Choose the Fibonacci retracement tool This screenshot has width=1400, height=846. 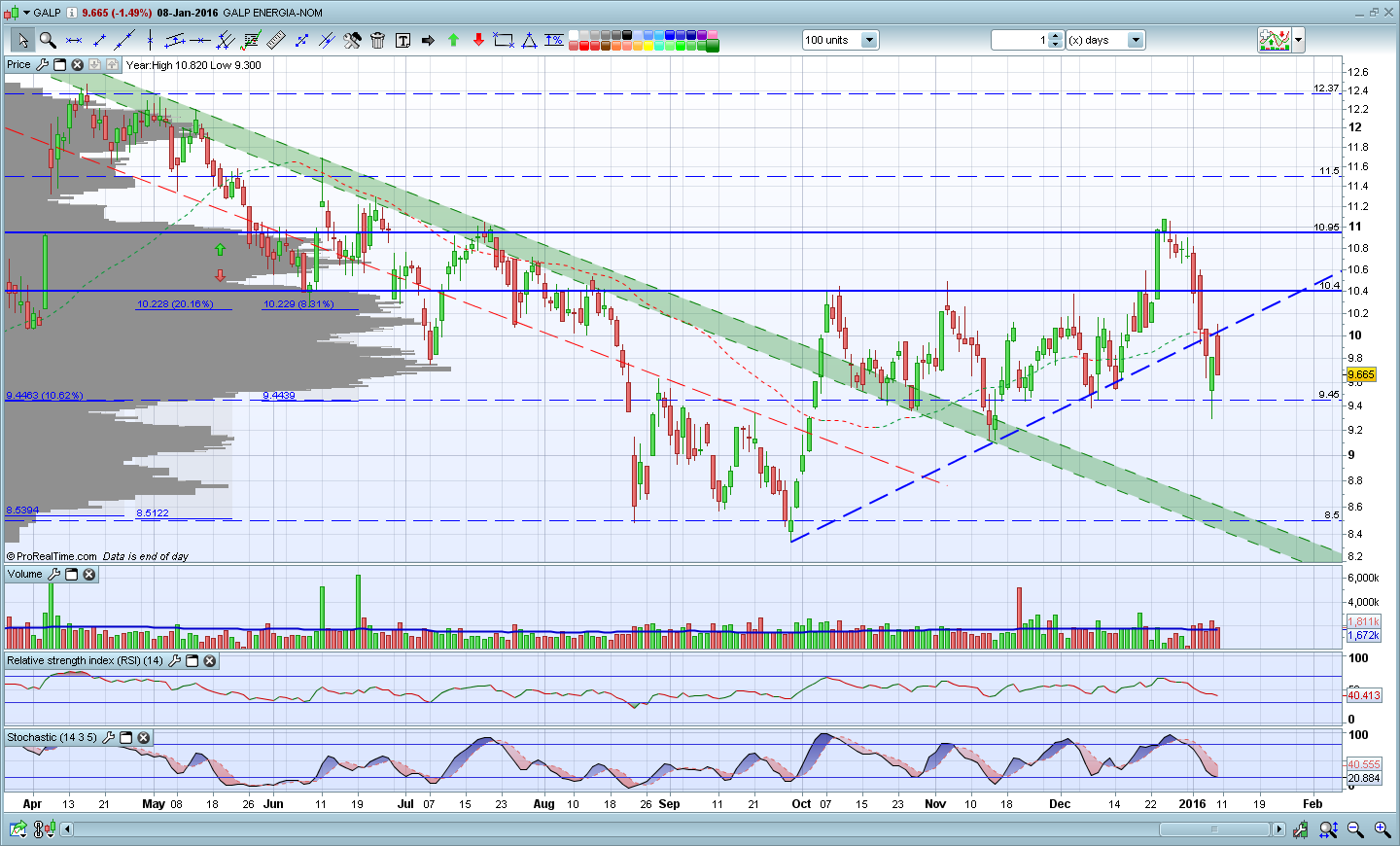pos(251,40)
